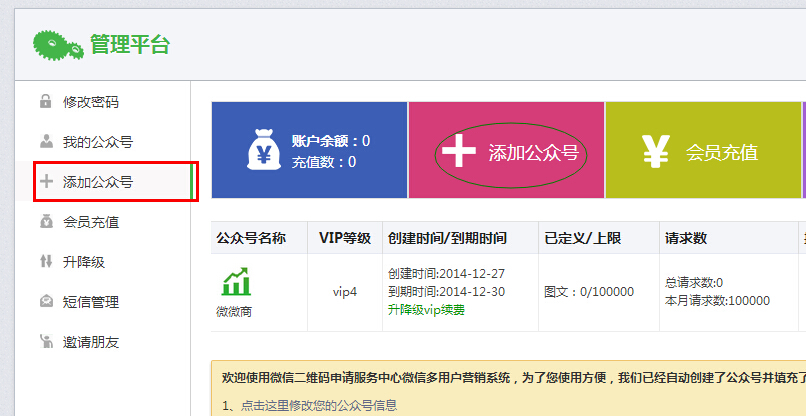Click the 图文：0/100000 cell
The width and height of the screenshot is (806, 416).
pyautogui.click(x=589, y=292)
